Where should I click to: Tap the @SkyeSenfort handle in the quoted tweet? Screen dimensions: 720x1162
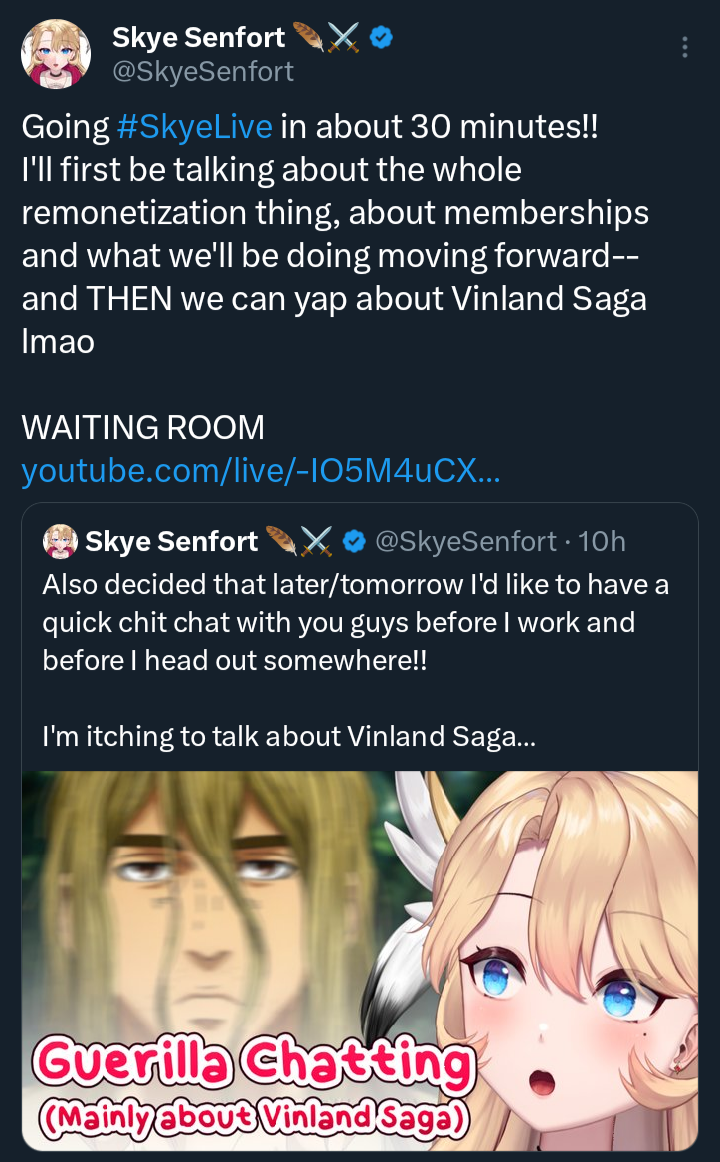click(466, 542)
